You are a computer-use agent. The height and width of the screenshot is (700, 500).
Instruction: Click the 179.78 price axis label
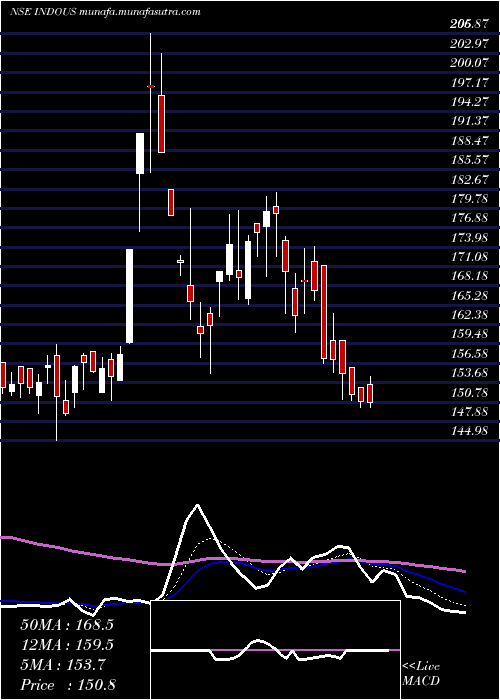pyautogui.click(x=469, y=199)
